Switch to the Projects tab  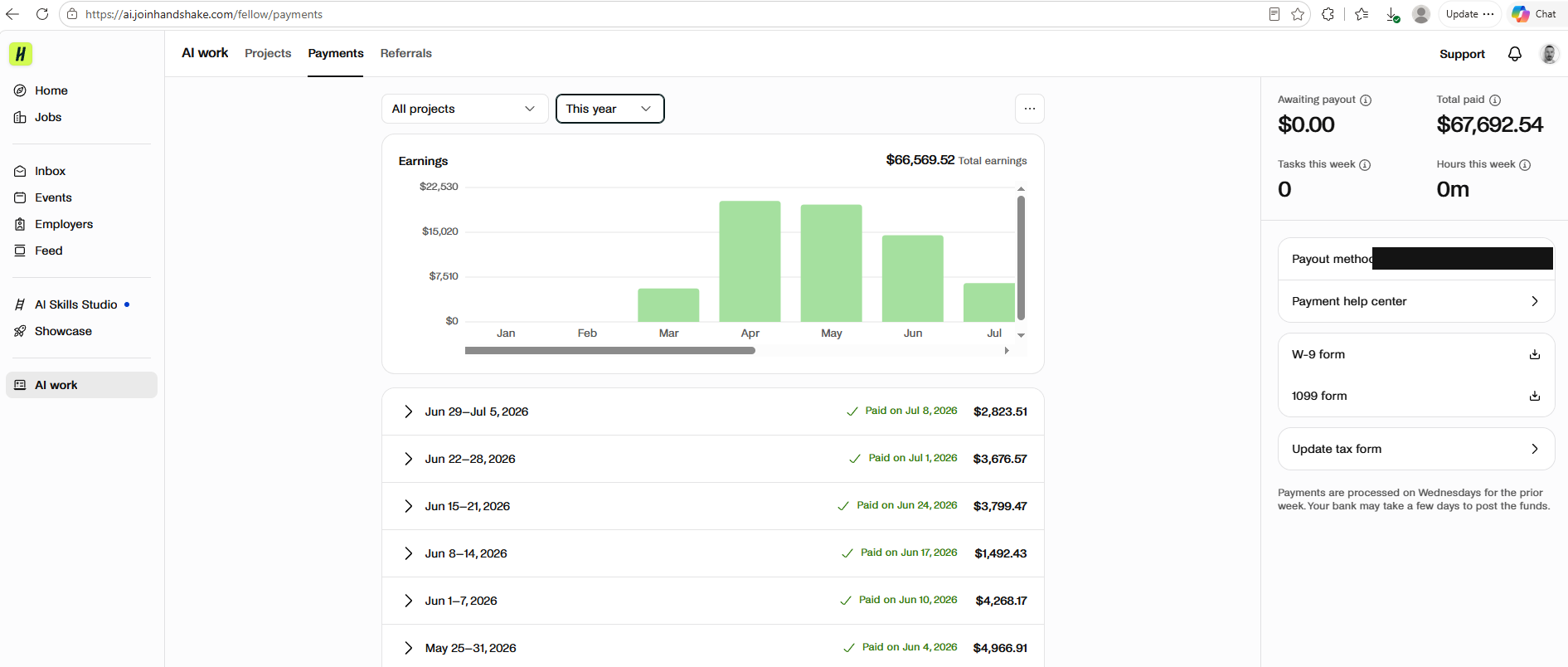coord(268,53)
